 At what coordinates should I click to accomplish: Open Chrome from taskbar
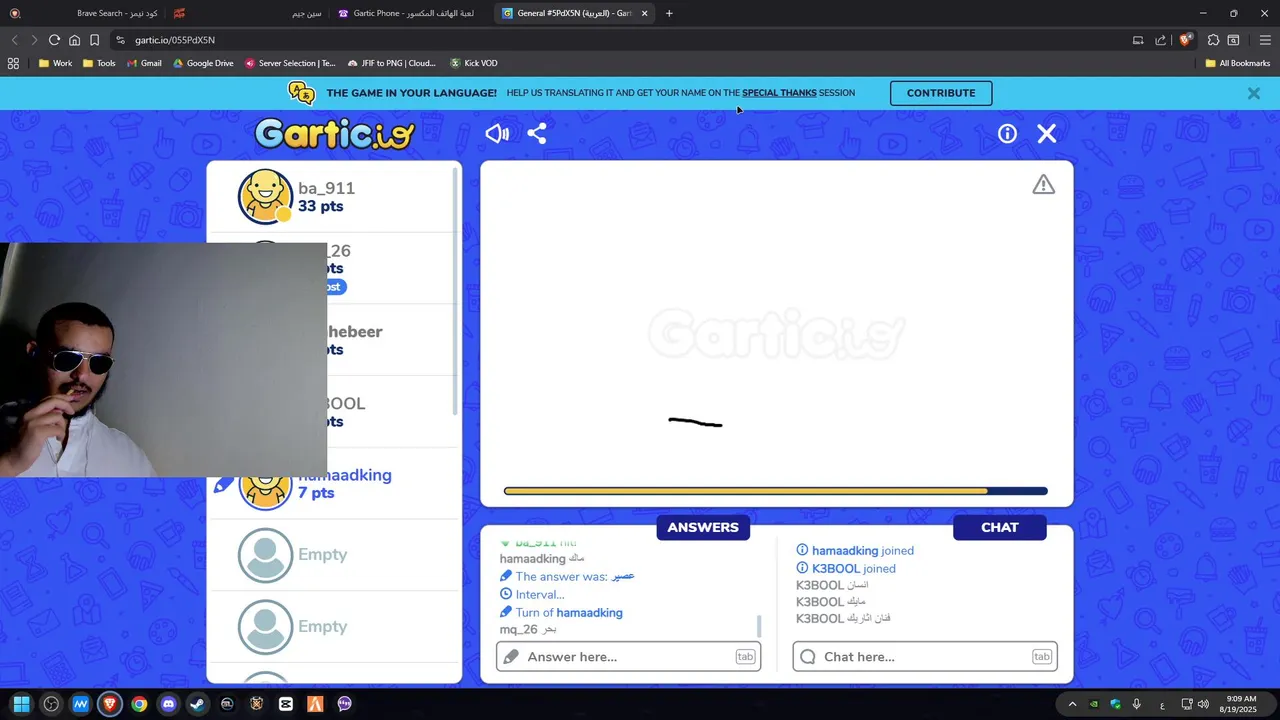click(x=139, y=704)
